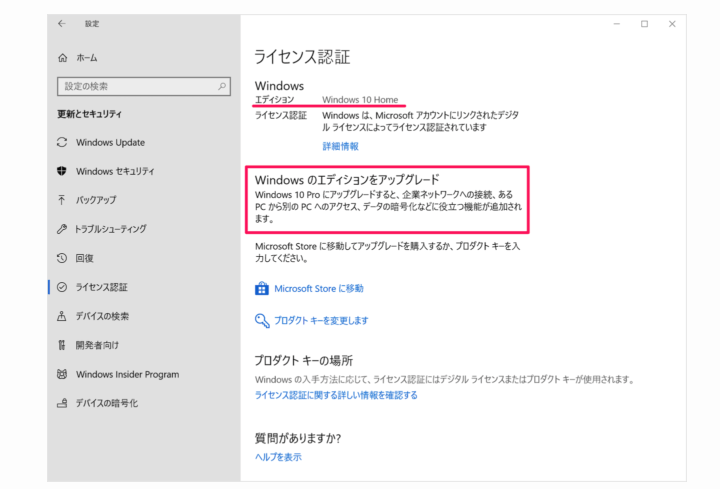Click the バックアップ upload arrow icon
This screenshot has width=720, height=489.
pyautogui.click(x=63, y=200)
